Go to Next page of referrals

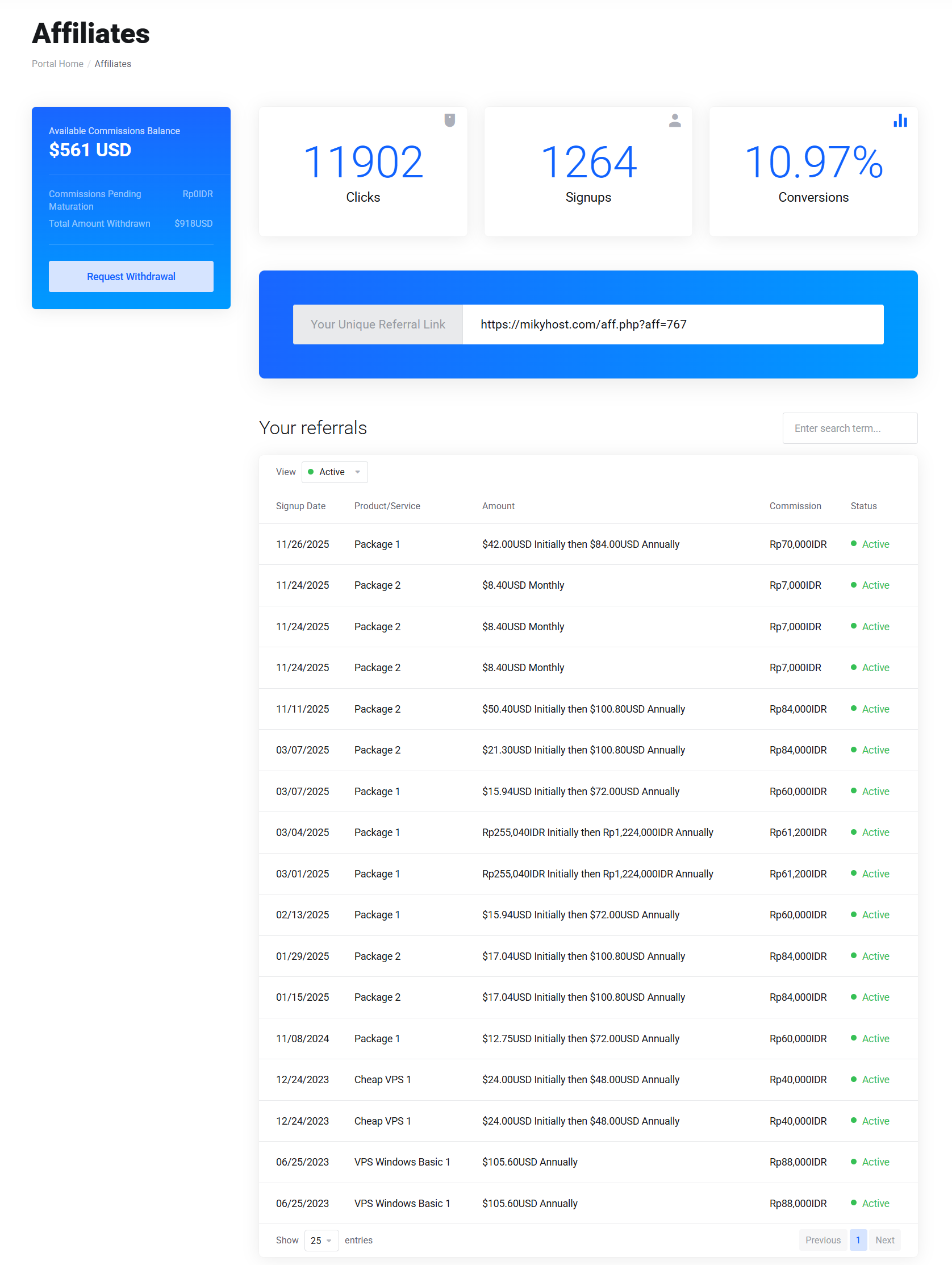pos(884,1240)
